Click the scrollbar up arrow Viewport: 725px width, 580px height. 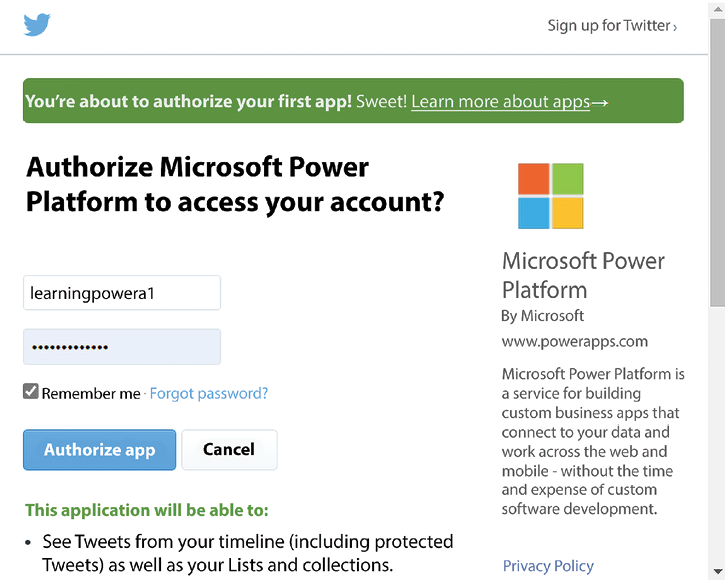(x=718, y=8)
